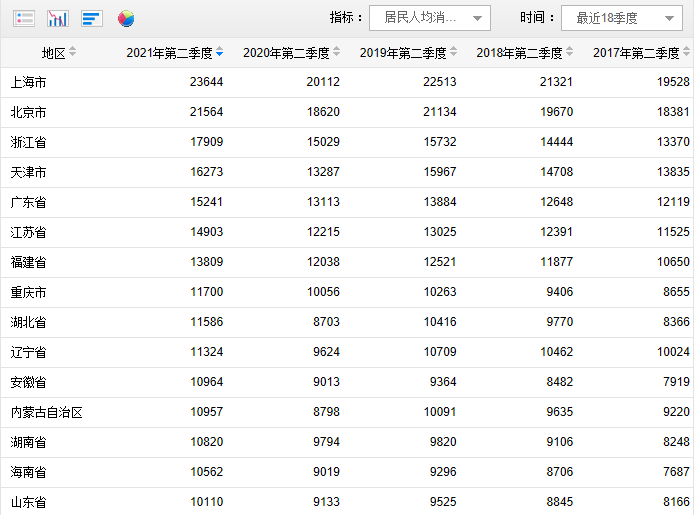Click the value 9794 for 湖南省

coord(326,442)
